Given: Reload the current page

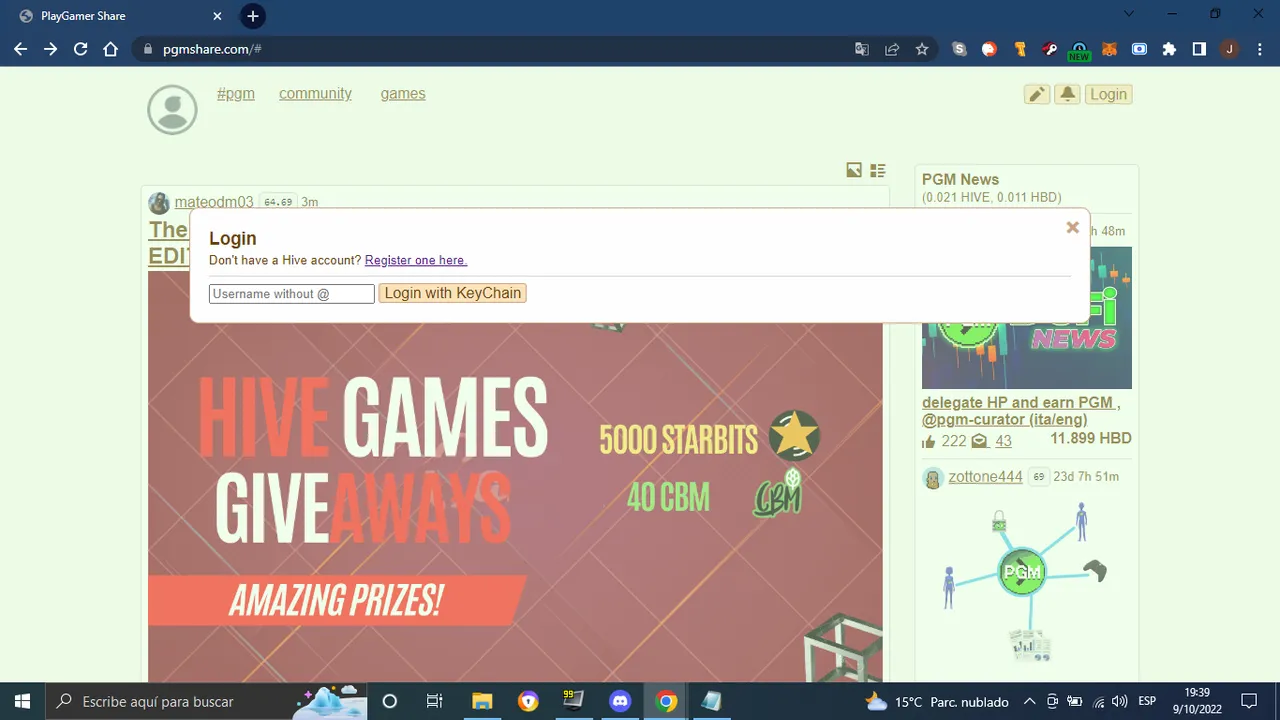Looking at the screenshot, I should (80, 49).
